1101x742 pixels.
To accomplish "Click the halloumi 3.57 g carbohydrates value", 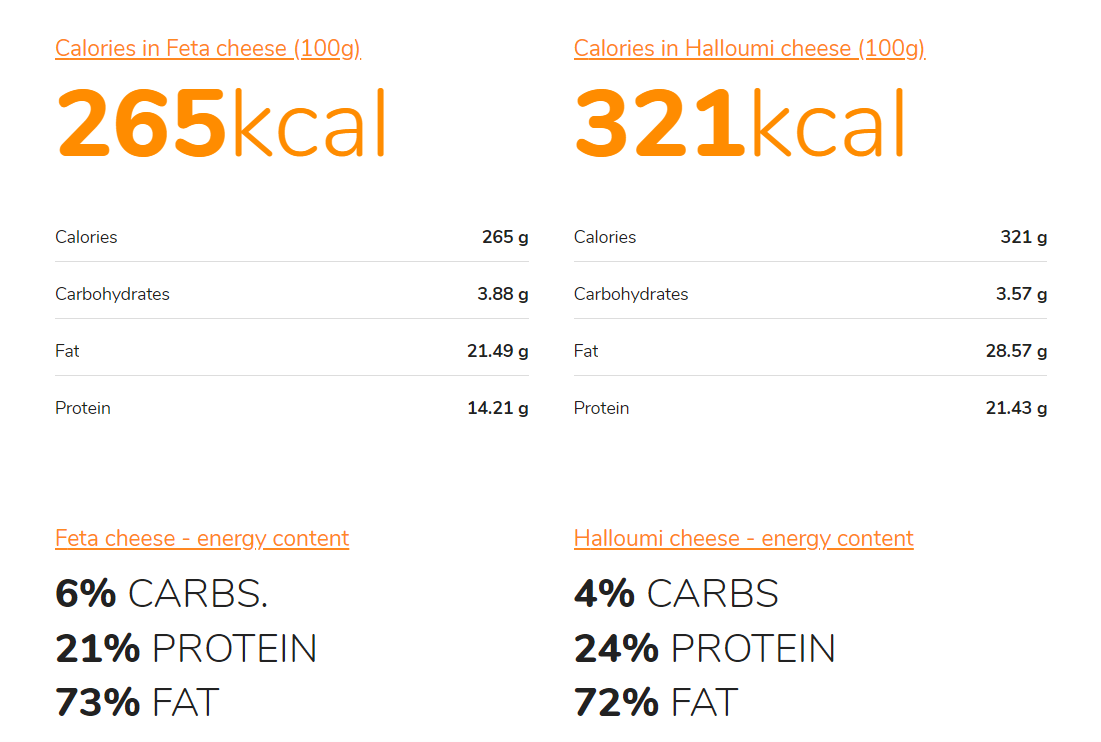I will click(1021, 294).
